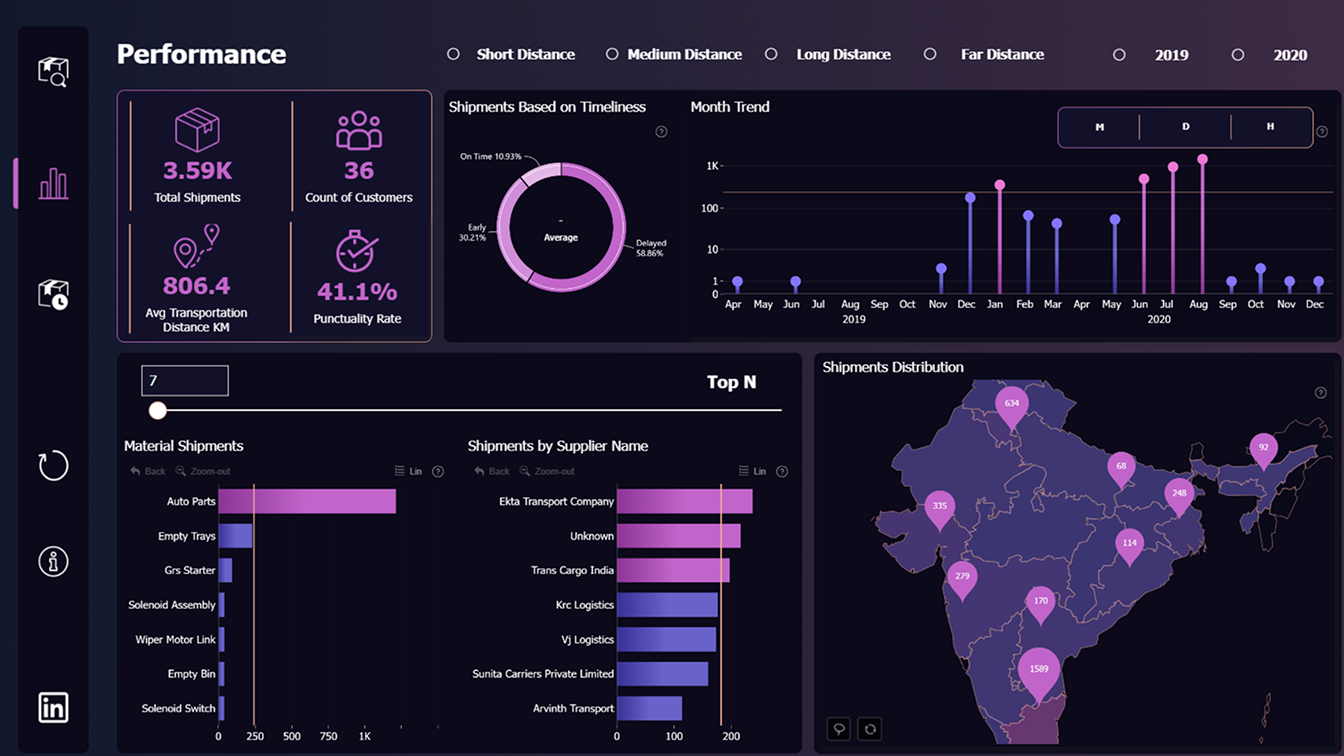This screenshot has height=756, width=1344.
Task: Open the LinkedIn icon in sidebar
Action: [53, 707]
